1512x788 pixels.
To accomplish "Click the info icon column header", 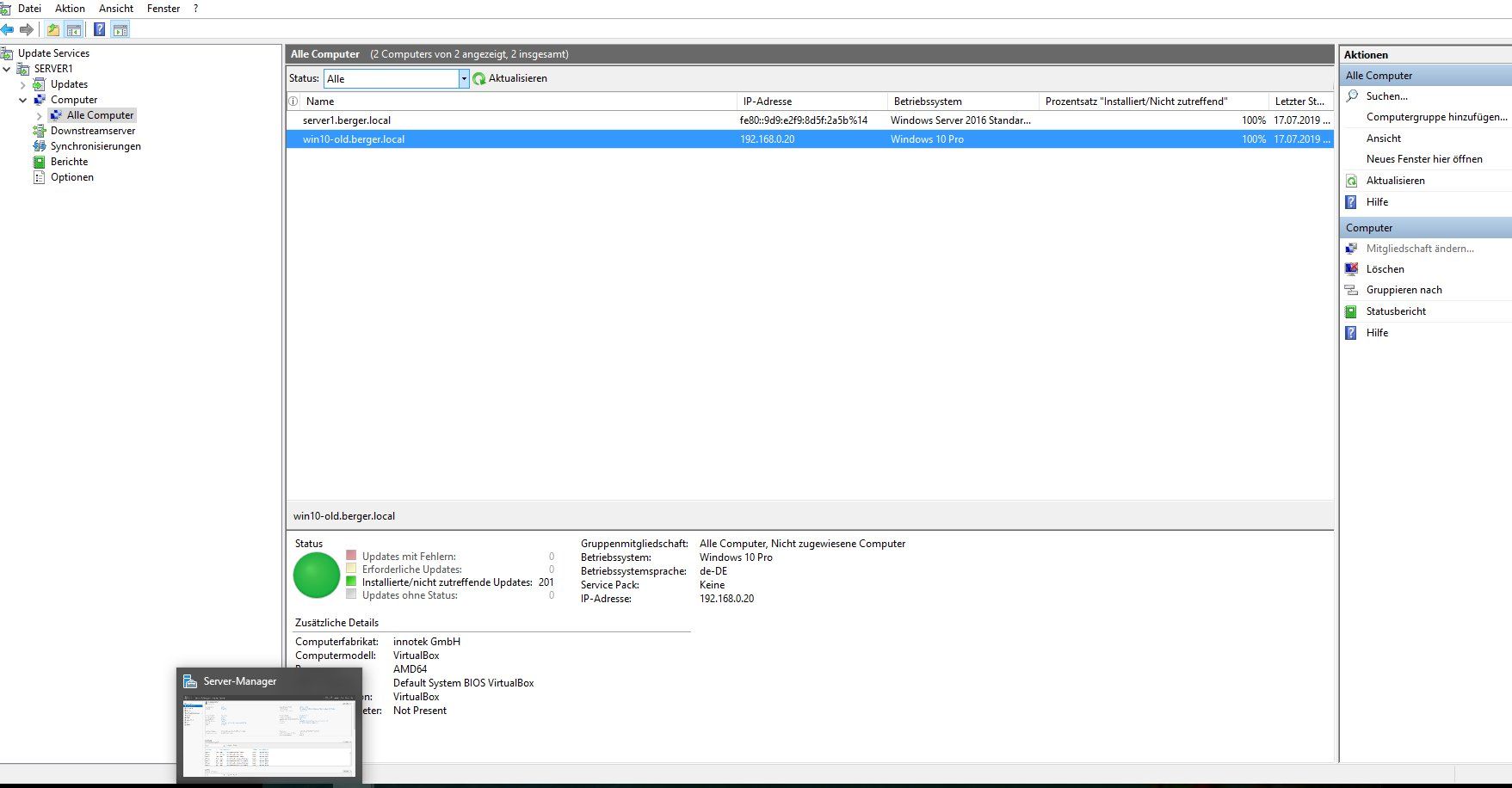I will 293,102.
